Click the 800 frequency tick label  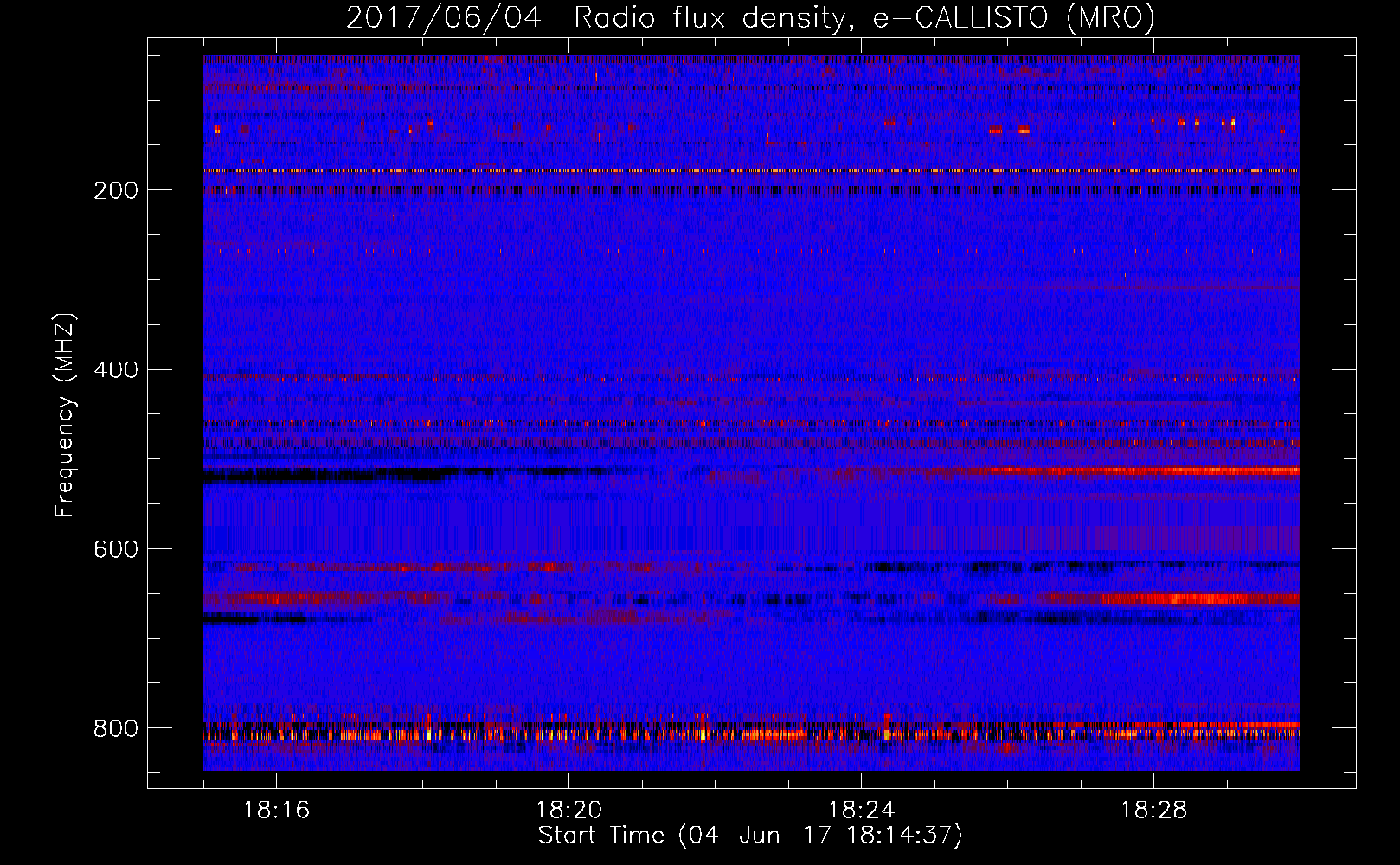pyautogui.click(x=116, y=729)
